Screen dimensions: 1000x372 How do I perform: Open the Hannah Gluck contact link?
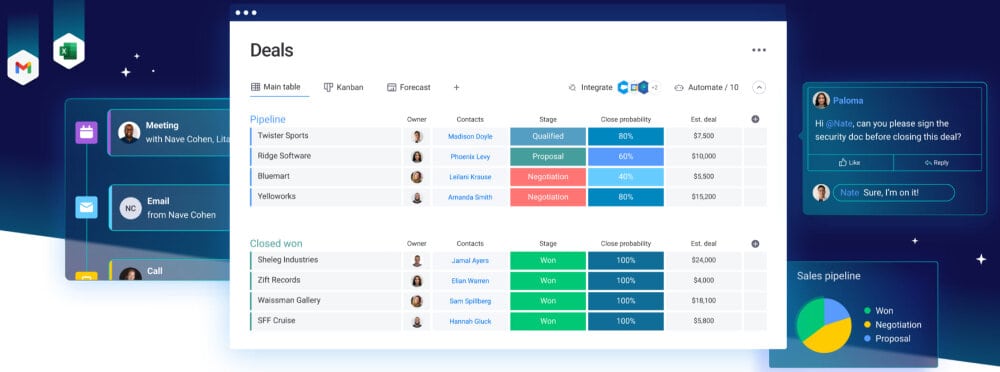point(470,322)
